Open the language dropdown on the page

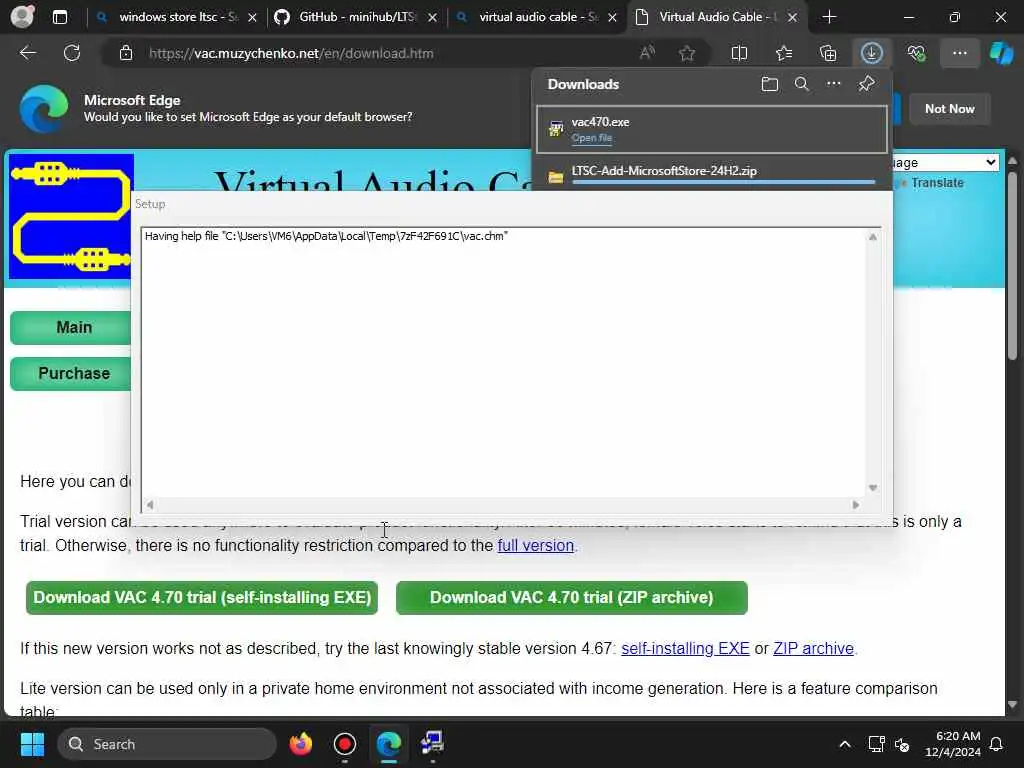point(946,162)
